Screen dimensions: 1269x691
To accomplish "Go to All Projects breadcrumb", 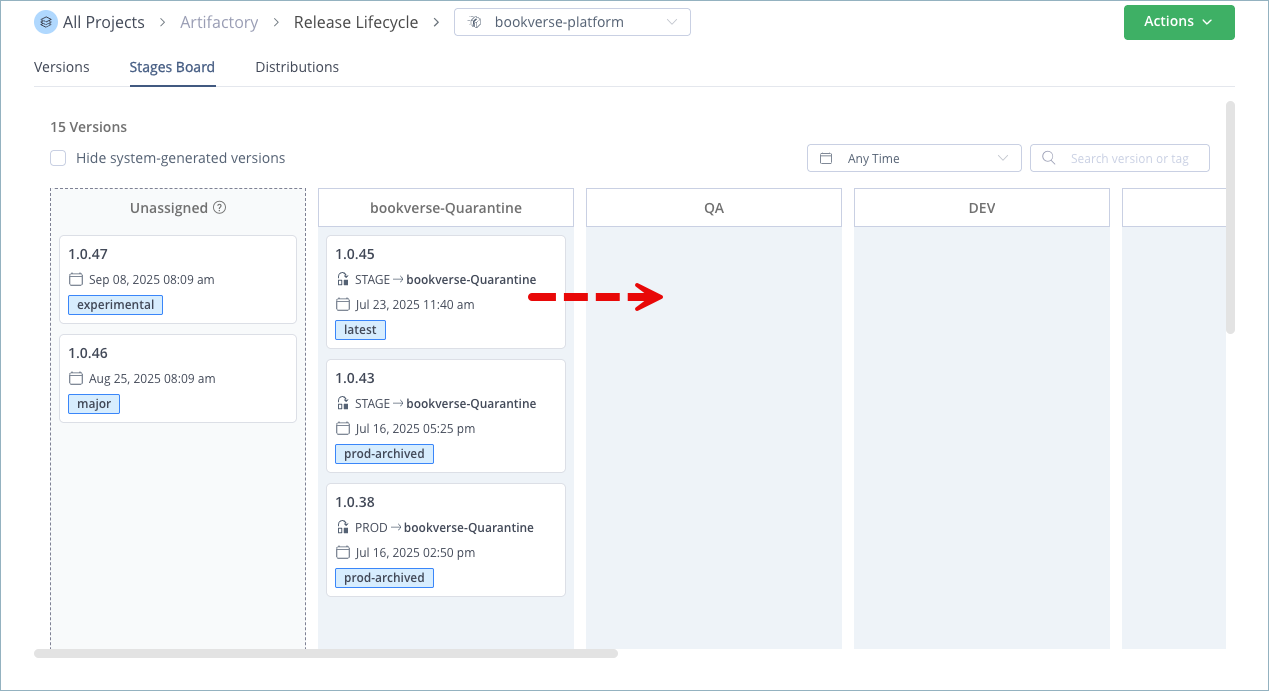I will 104,22.
